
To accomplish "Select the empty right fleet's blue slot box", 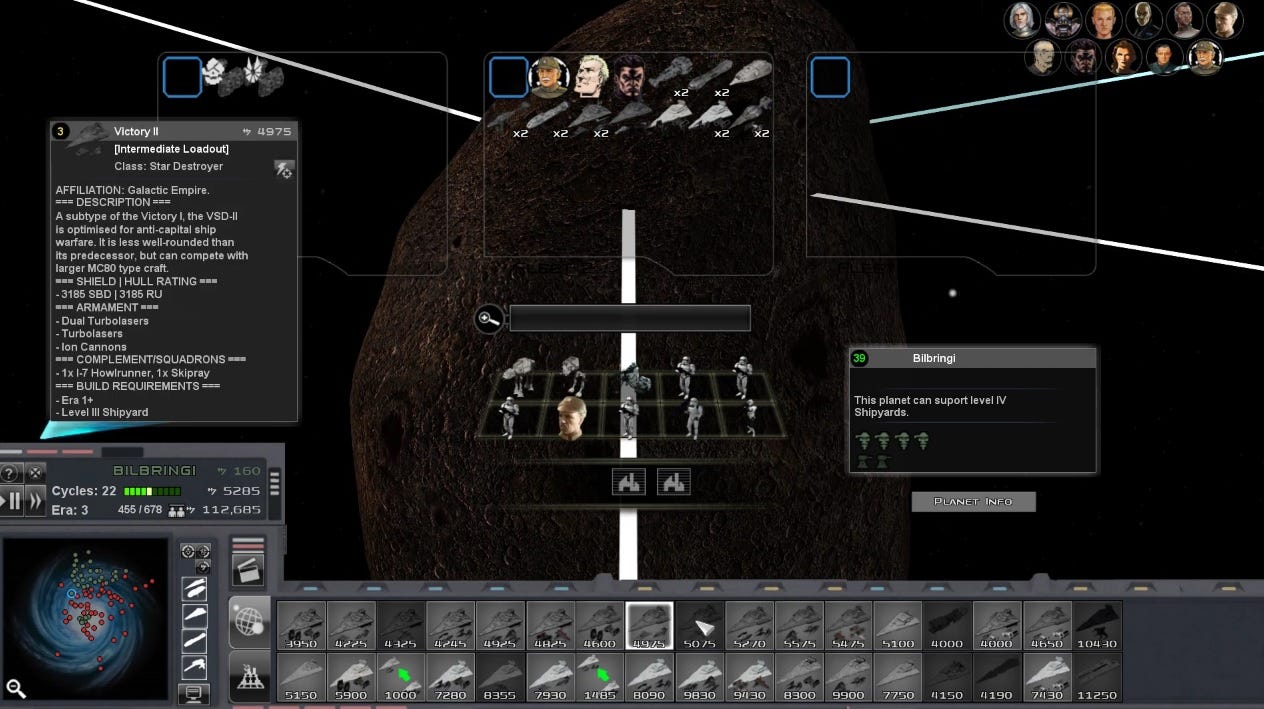I will coord(830,76).
